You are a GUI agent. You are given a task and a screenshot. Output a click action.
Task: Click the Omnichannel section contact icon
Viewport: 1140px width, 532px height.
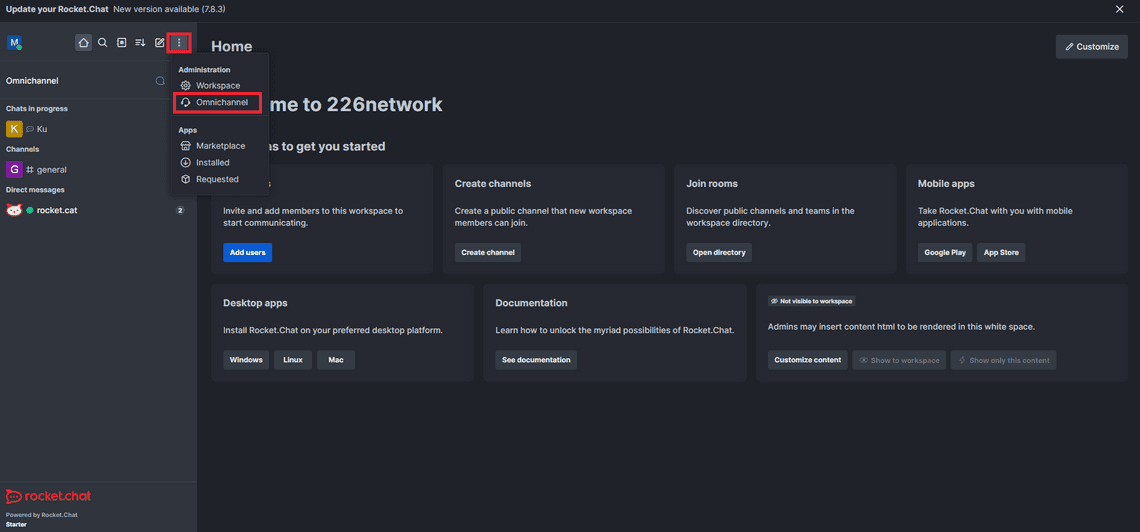160,81
